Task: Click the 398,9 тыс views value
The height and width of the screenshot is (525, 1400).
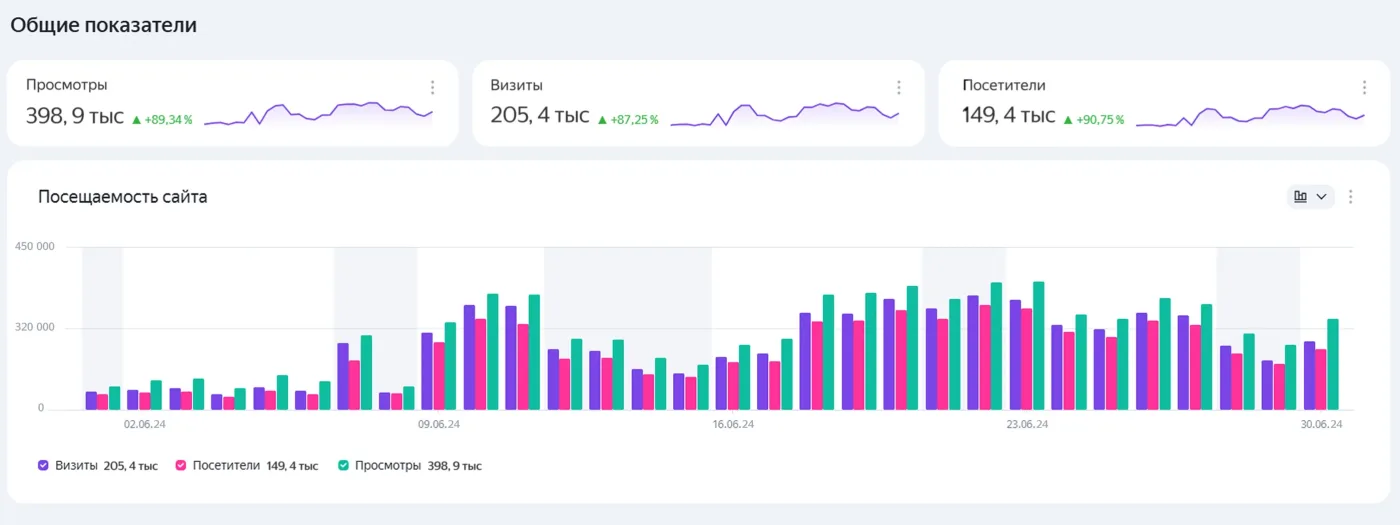Action: pyautogui.click(x=75, y=116)
